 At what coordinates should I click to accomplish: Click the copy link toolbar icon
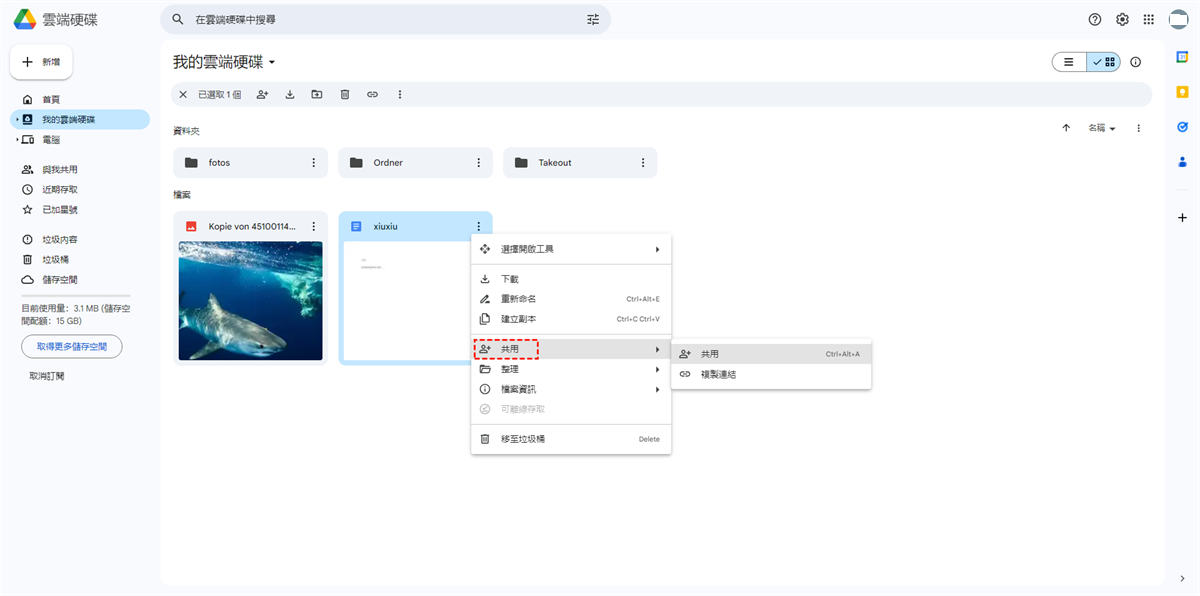pos(372,94)
